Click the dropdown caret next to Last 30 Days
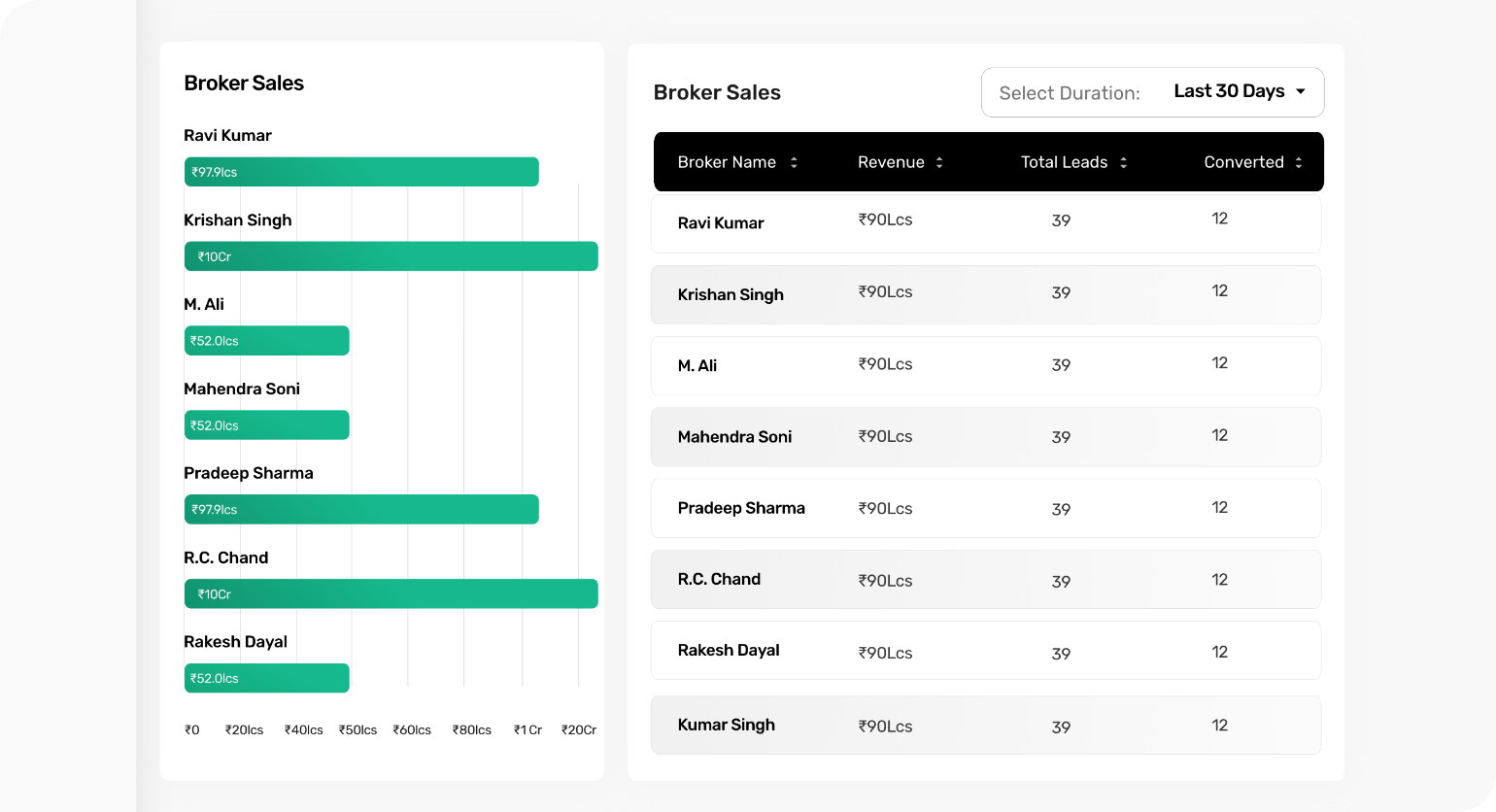Screen dimensions: 1496x812 click(1301, 91)
